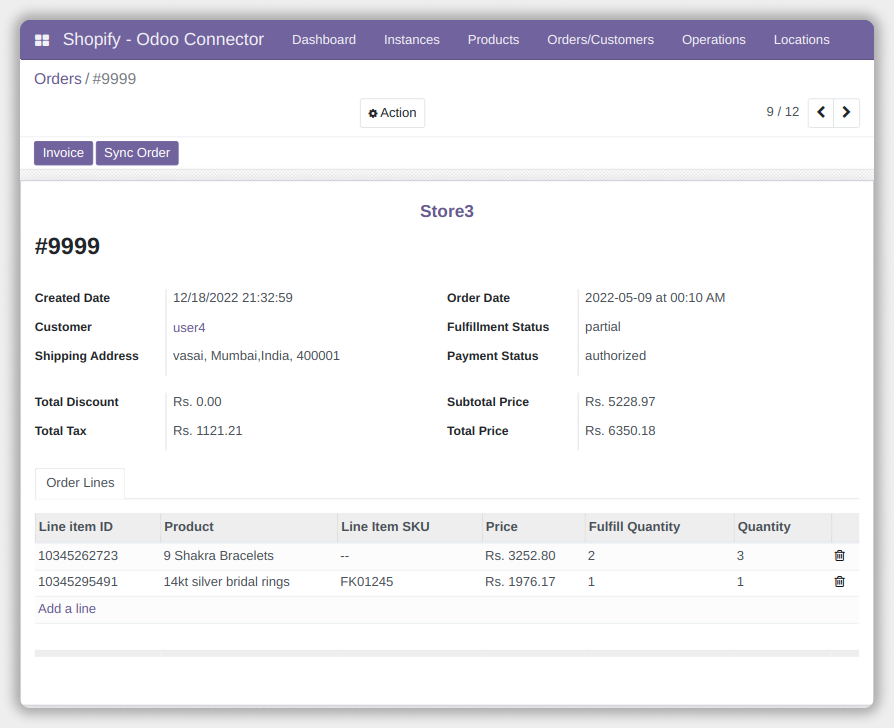This screenshot has height=728, width=894.
Task: Click the Invoice button
Action: coord(63,153)
